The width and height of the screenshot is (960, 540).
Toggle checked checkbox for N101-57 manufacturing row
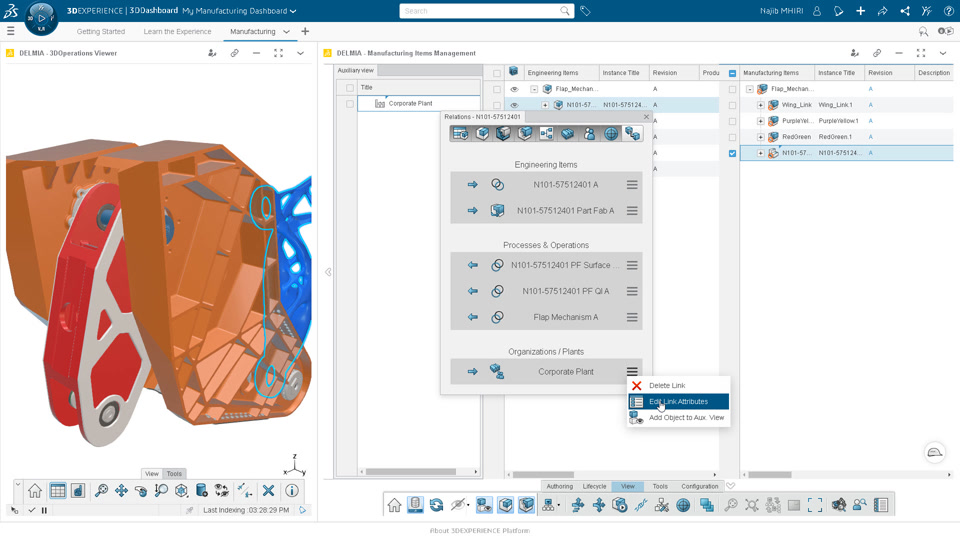click(x=732, y=153)
